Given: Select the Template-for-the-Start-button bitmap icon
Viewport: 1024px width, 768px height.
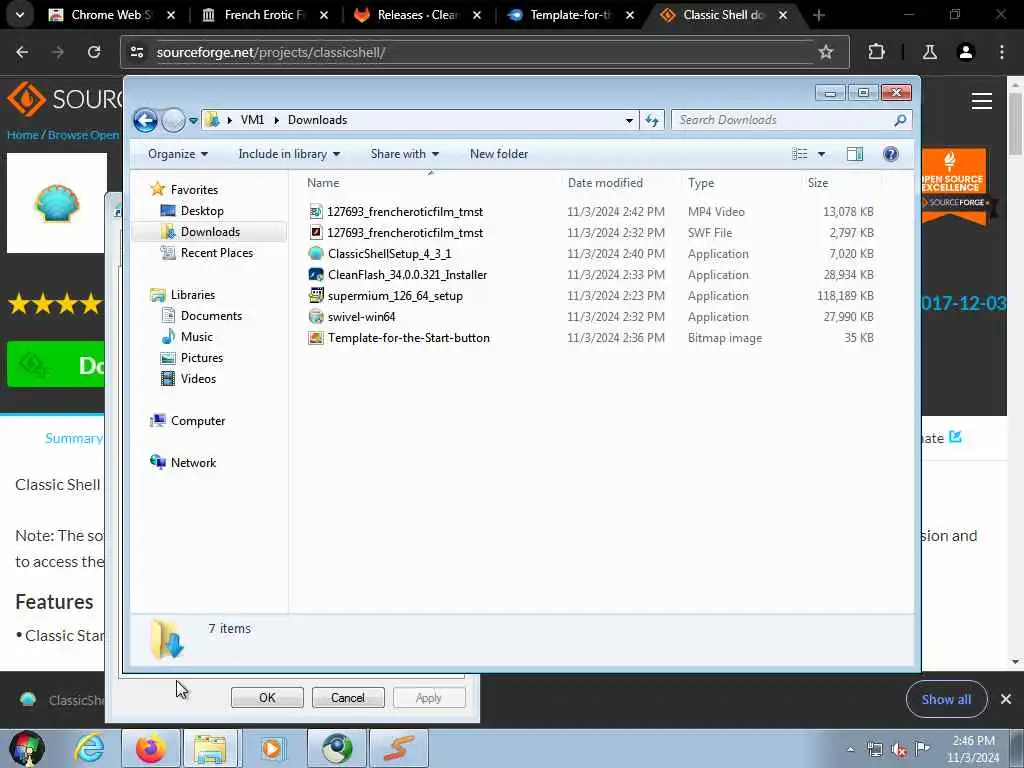Looking at the screenshot, I should (316, 338).
